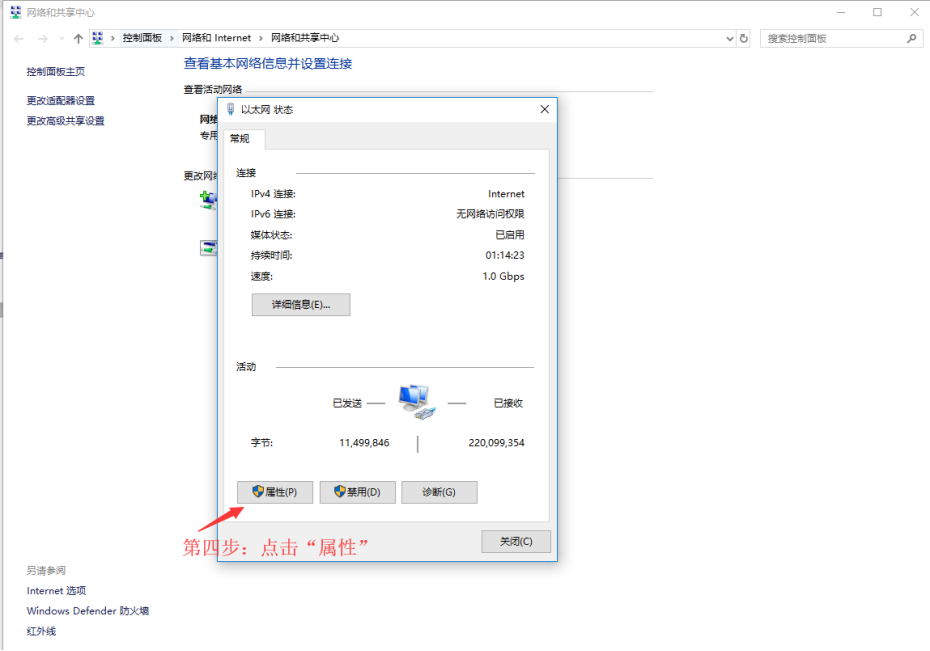Click the up-arrow navigation icon
The width and height of the screenshot is (930, 651).
point(78,38)
